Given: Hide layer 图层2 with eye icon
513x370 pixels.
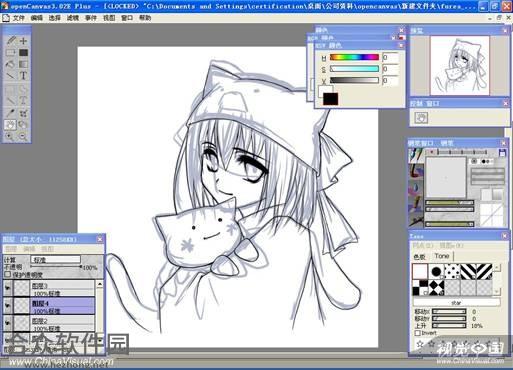Looking at the screenshot, I should [x=7, y=323].
